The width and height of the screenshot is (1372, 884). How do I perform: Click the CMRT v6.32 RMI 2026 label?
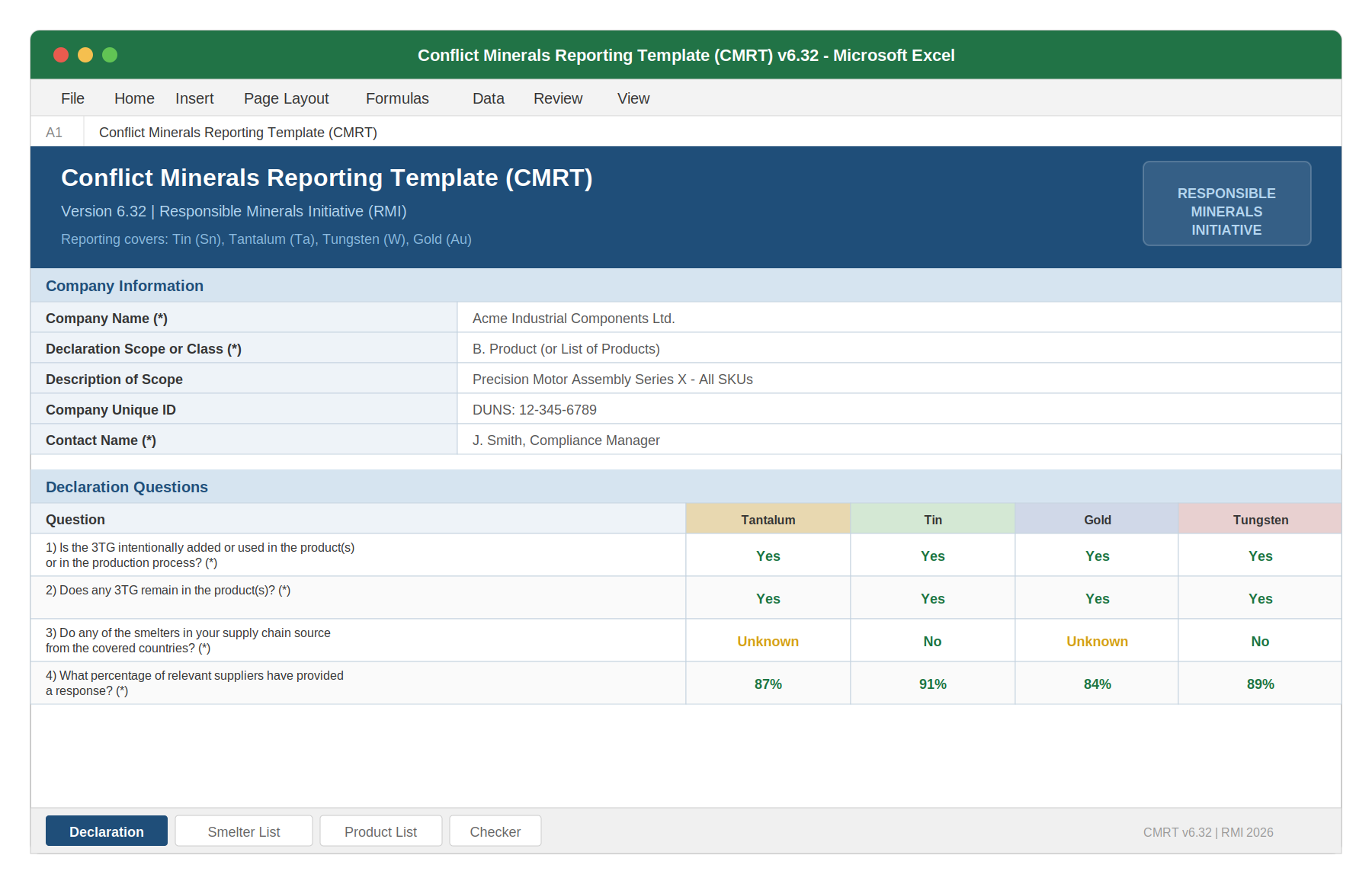point(1207,831)
